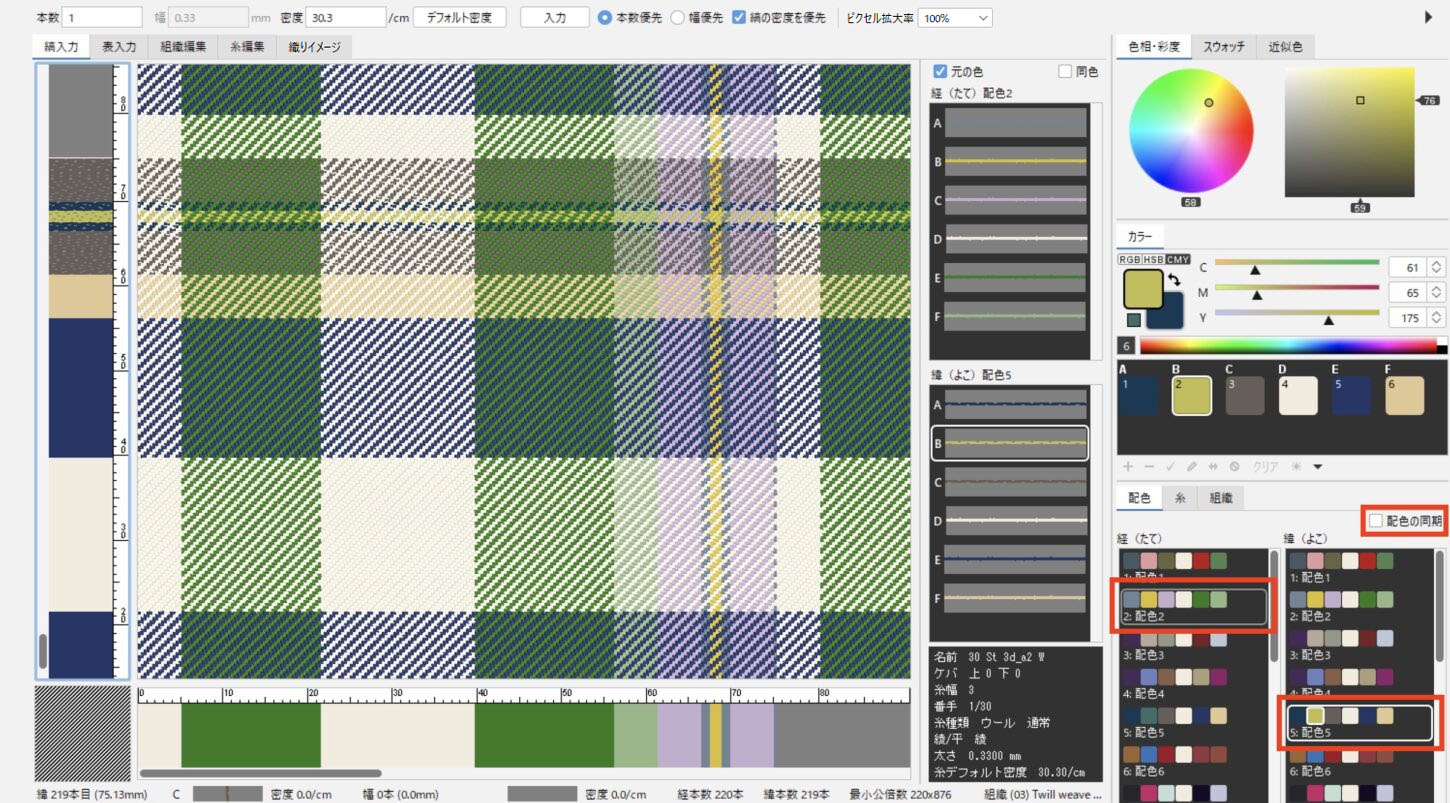
Task: Click the stepper arrows for the C value
Action: tap(1436, 267)
